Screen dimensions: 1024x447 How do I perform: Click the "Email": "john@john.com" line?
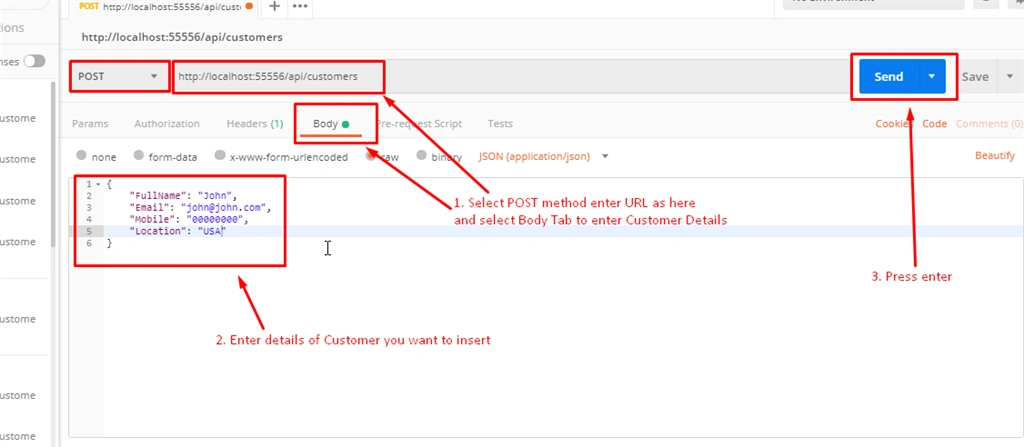[200, 207]
